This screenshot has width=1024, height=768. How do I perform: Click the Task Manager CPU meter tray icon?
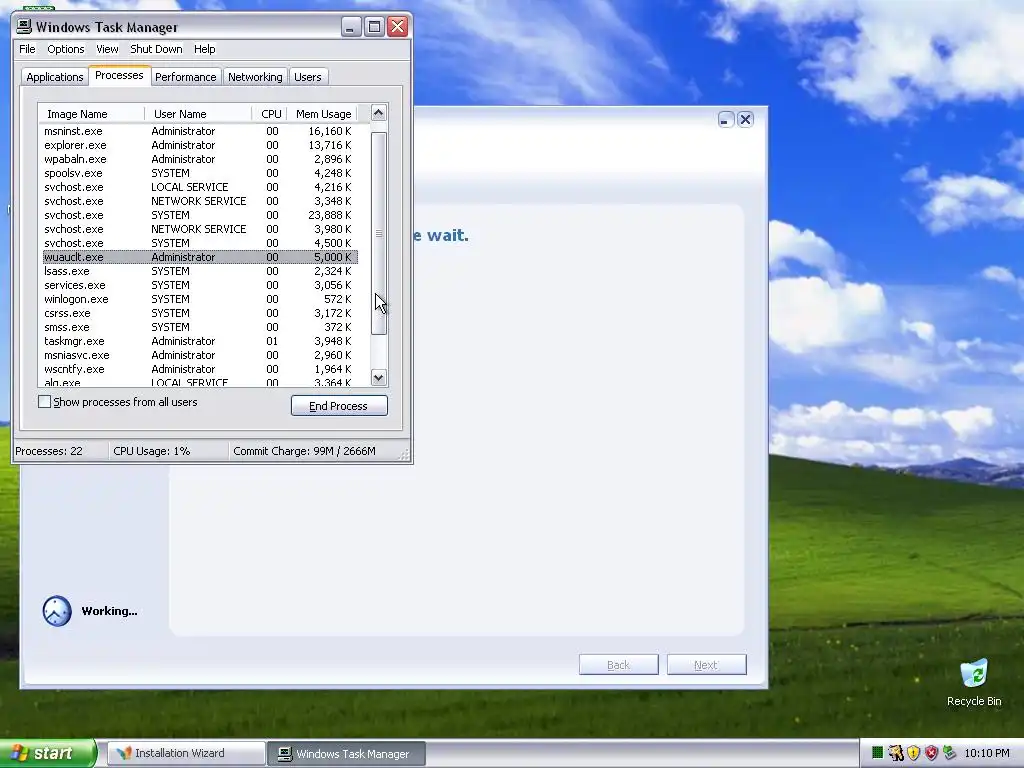(x=878, y=753)
